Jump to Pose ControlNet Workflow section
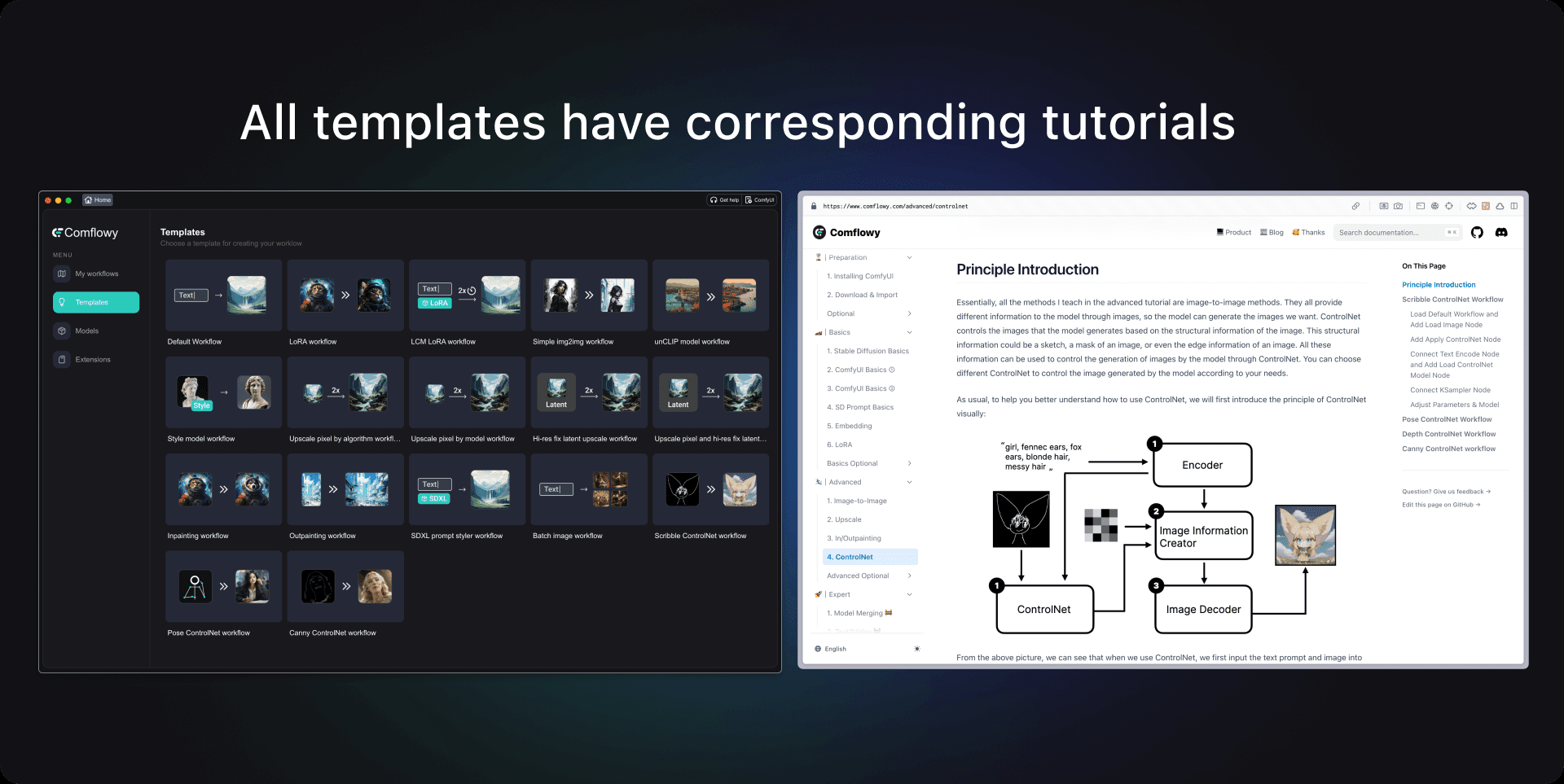 (x=1447, y=419)
